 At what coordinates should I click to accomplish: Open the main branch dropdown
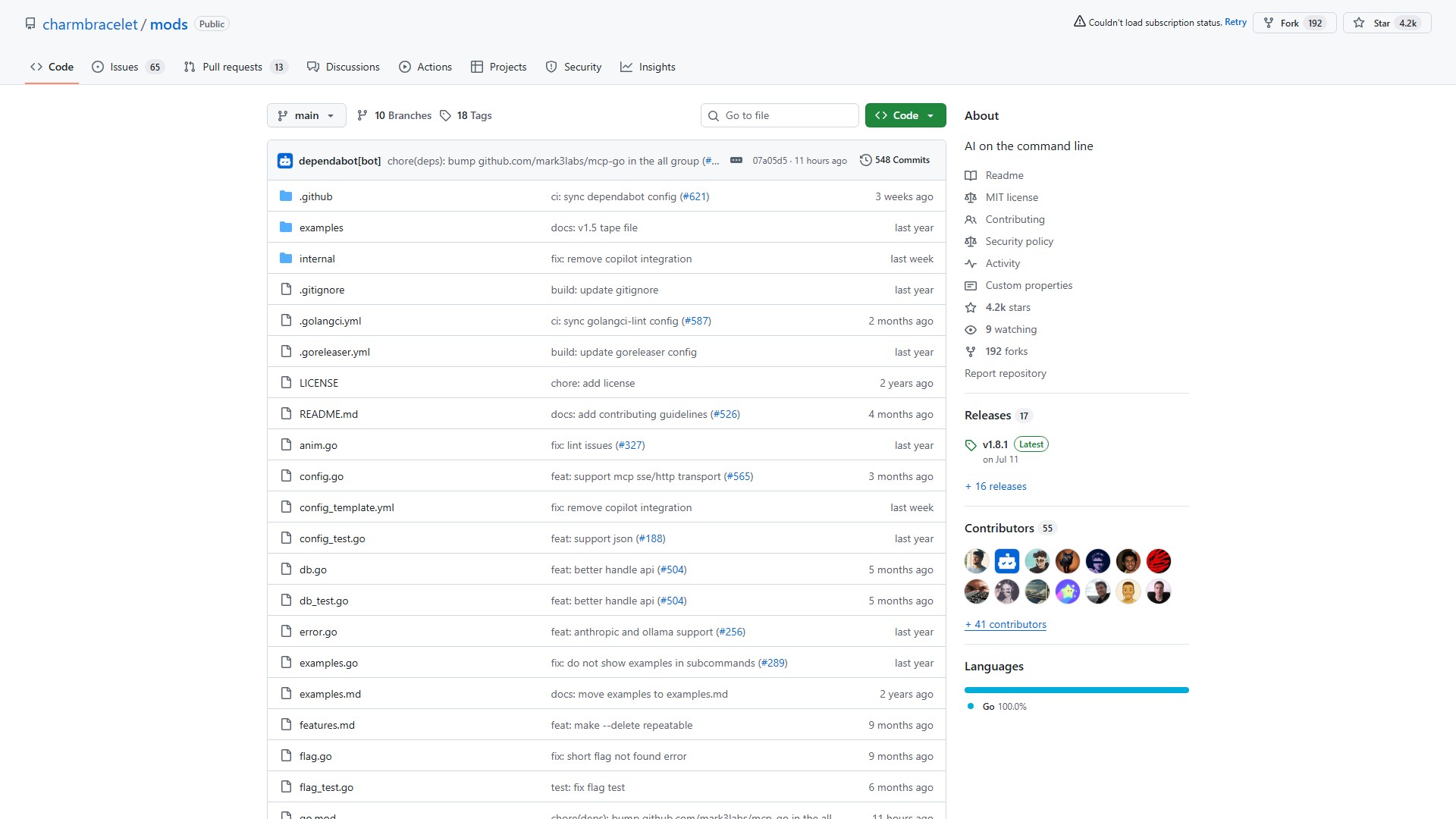pos(306,115)
